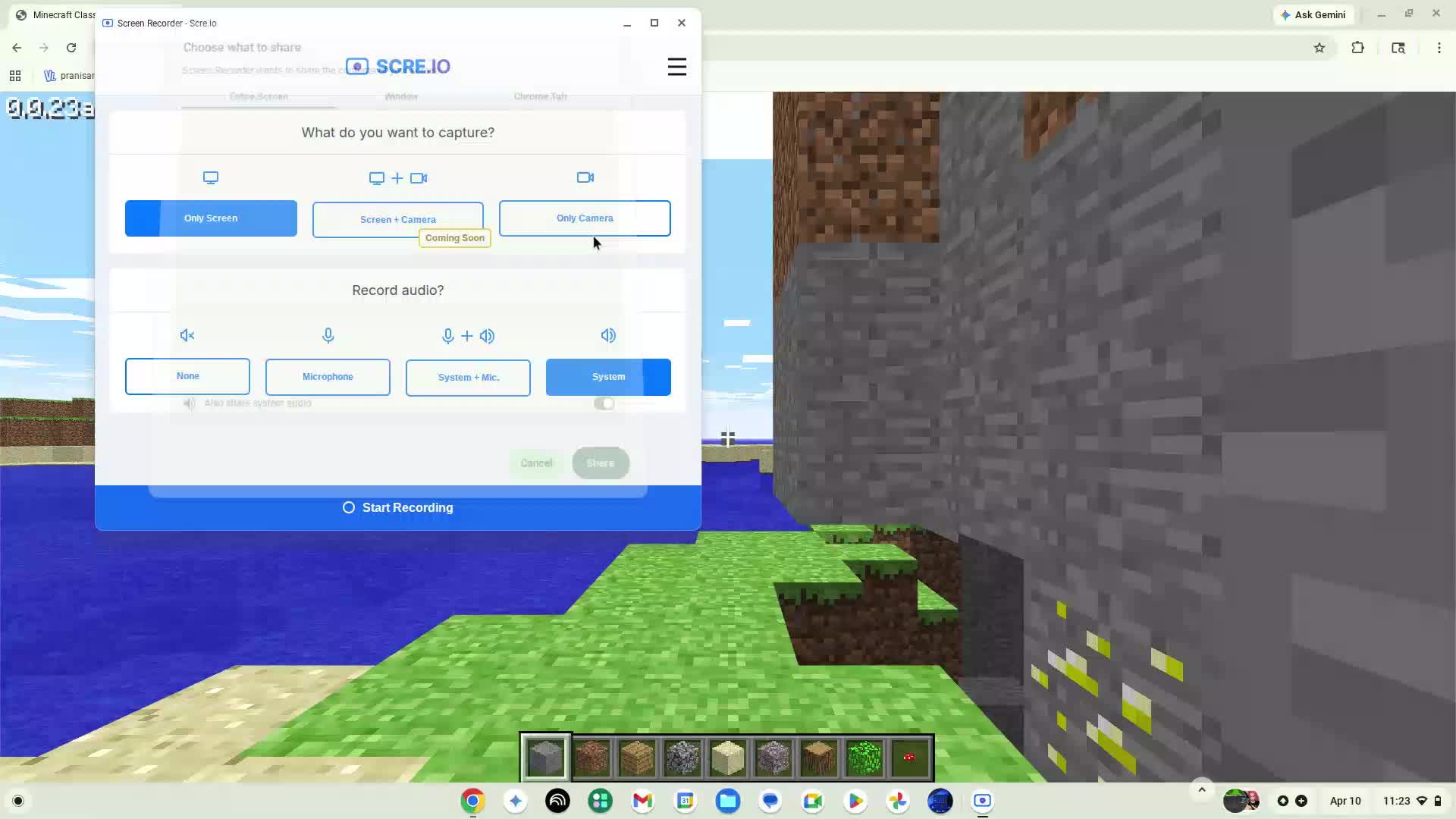Viewport: 1456px width, 819px height.
Task: Launch Google Meet from the shelf
Action: [812, 801]
